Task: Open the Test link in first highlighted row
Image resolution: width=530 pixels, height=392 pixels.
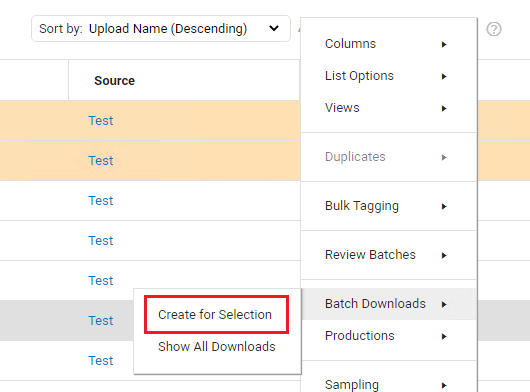Action: coord(101,121)
